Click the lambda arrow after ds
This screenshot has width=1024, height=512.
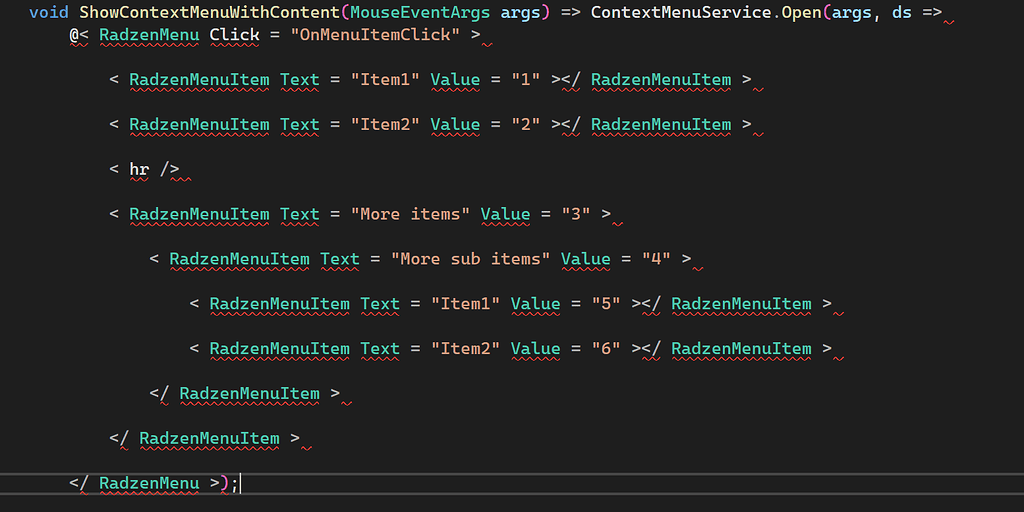[932, 12]
